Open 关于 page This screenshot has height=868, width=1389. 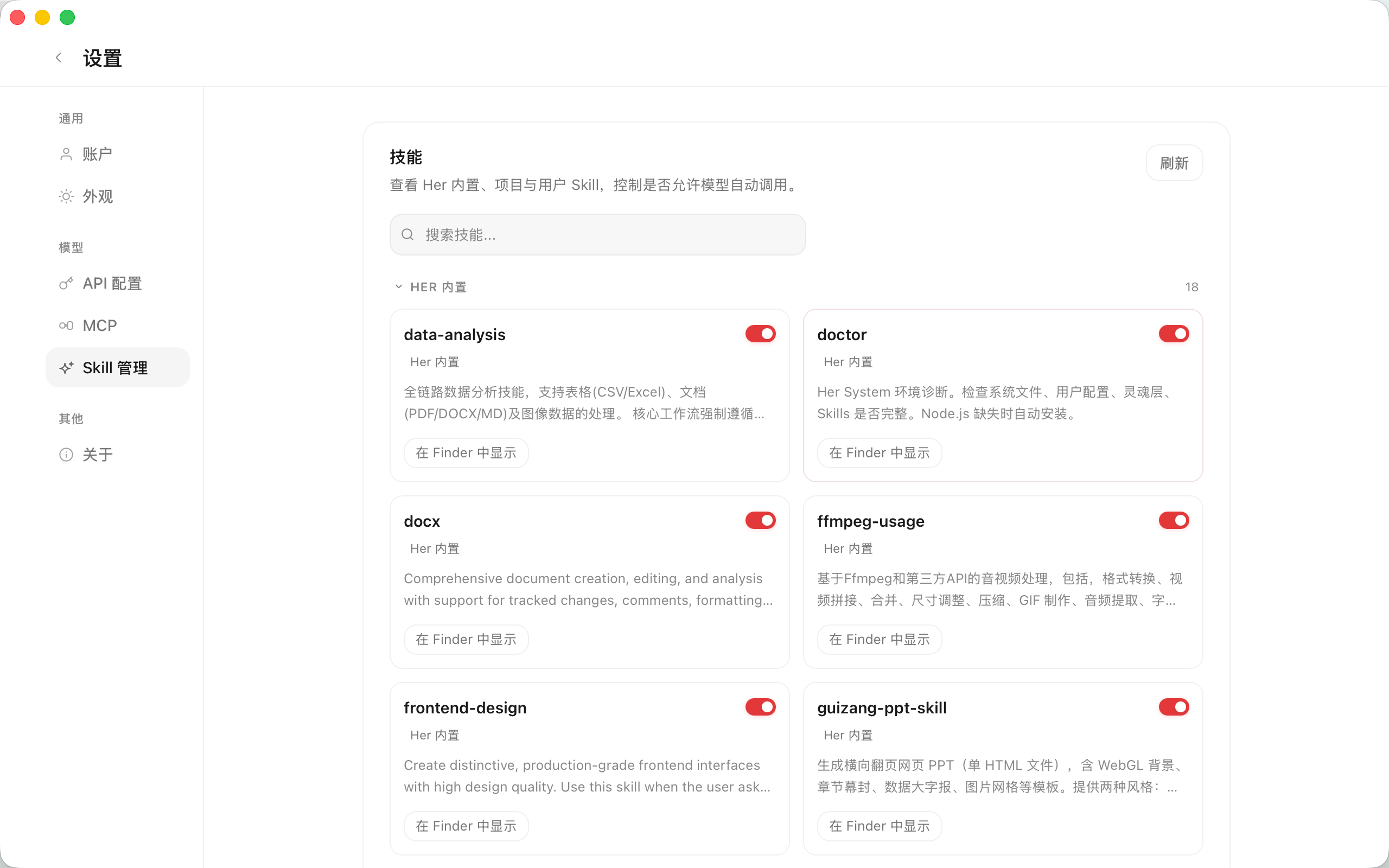pyautogui.click(x=118, y=455)
